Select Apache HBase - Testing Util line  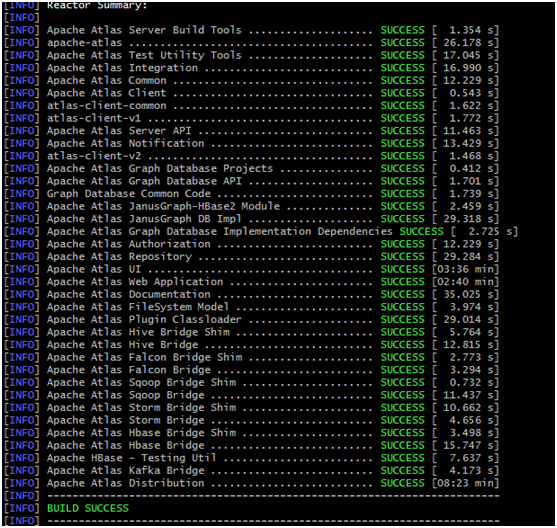[252, 458]
